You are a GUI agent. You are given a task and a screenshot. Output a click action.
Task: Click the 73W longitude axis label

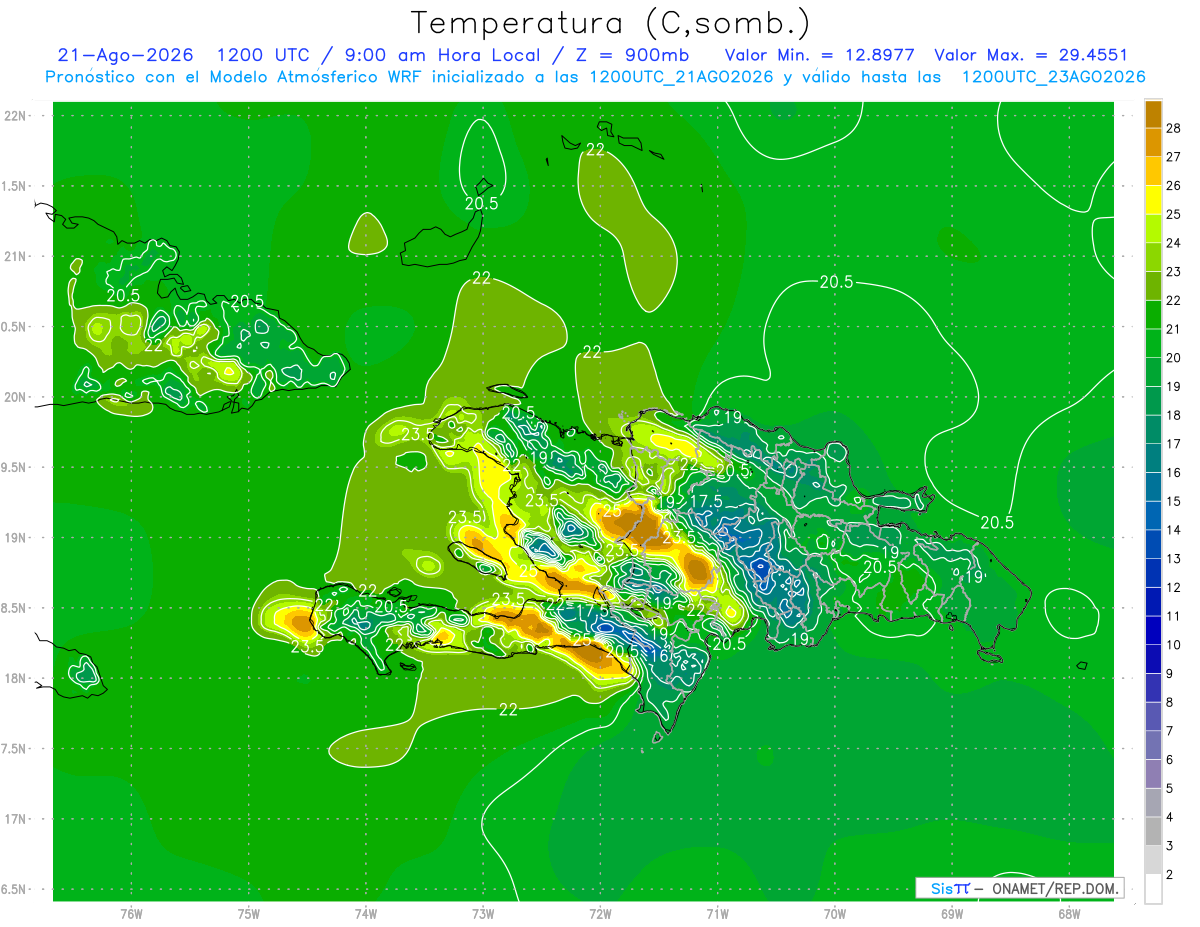point(483,913)
